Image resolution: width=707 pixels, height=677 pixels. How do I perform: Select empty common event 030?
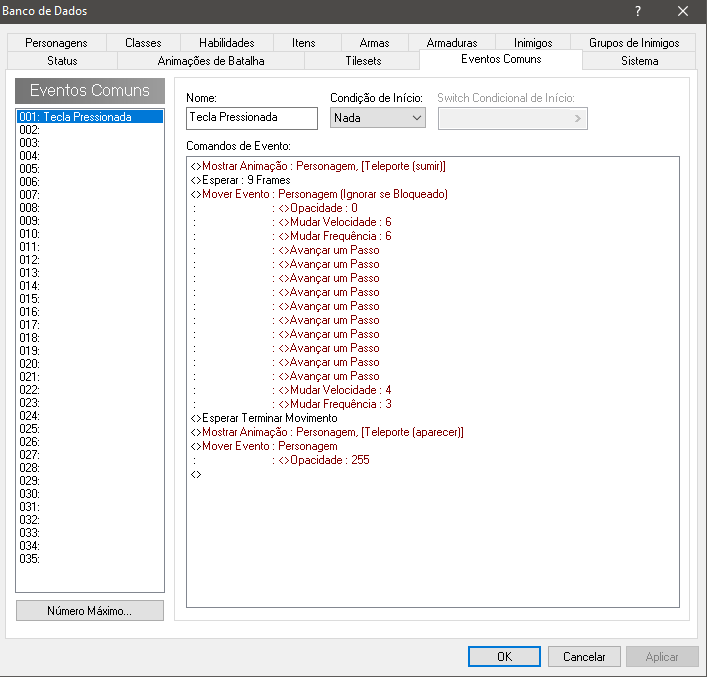click(90, 493)
